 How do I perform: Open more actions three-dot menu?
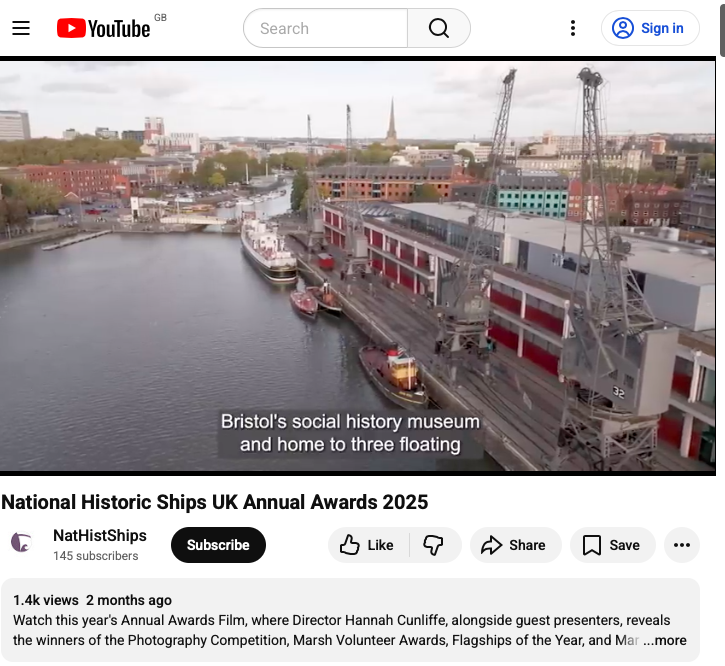pos(682,545)
